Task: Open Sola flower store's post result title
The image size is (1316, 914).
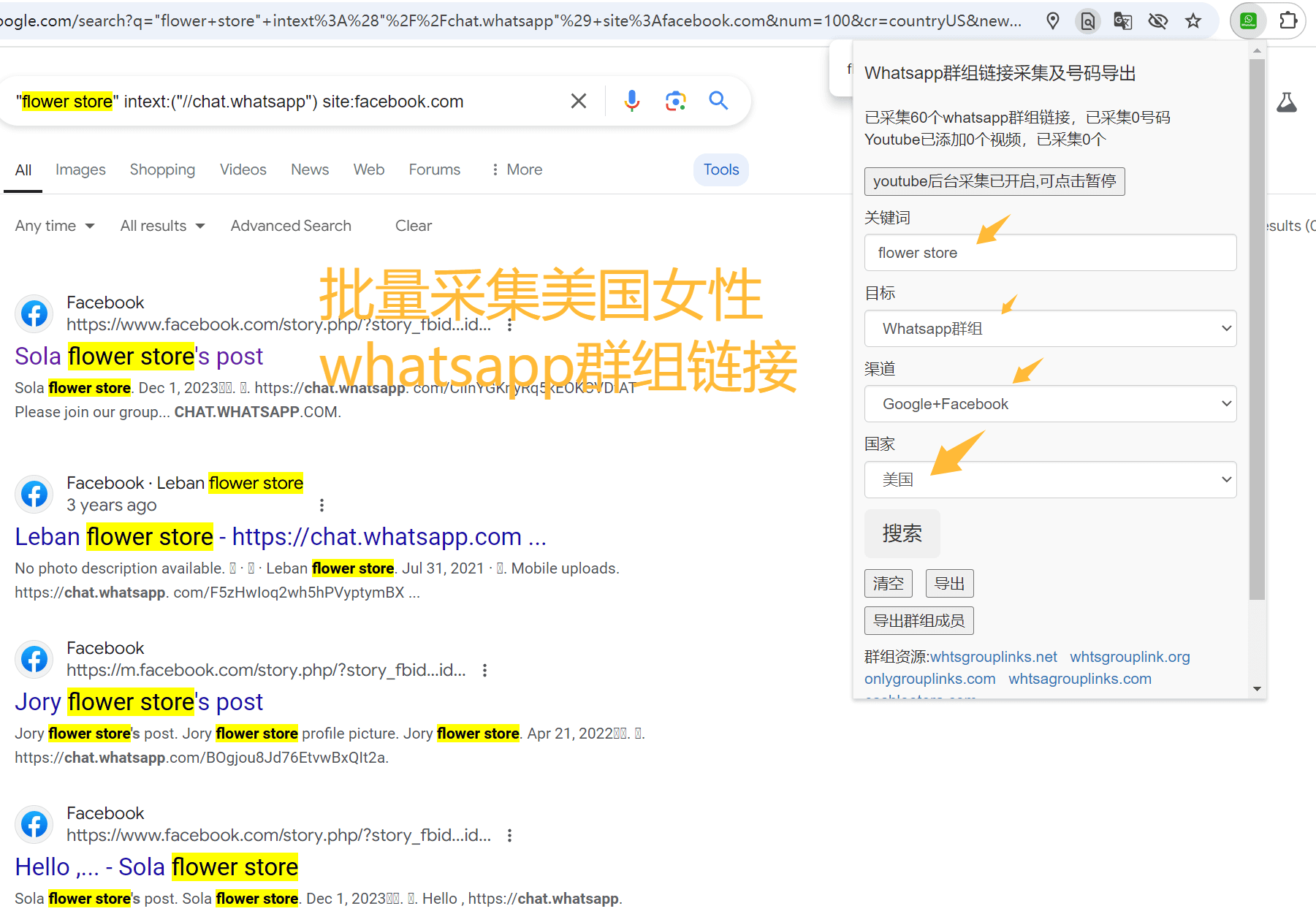Action: click(139, 356)
